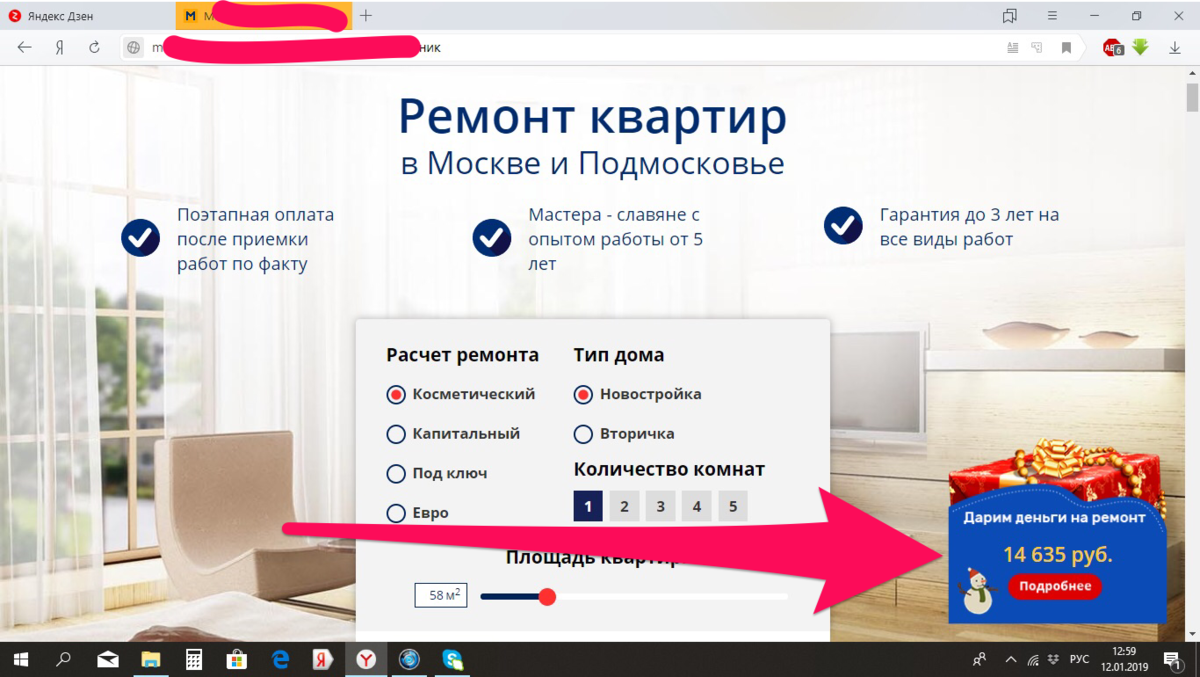Select 4 rooms button

pos(697,506)
